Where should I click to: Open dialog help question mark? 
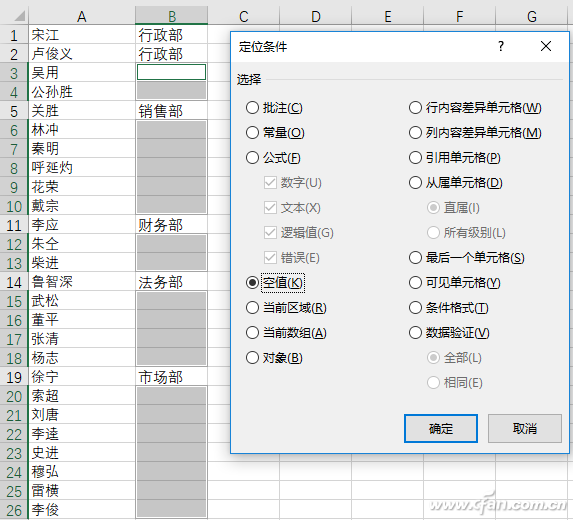501,46
